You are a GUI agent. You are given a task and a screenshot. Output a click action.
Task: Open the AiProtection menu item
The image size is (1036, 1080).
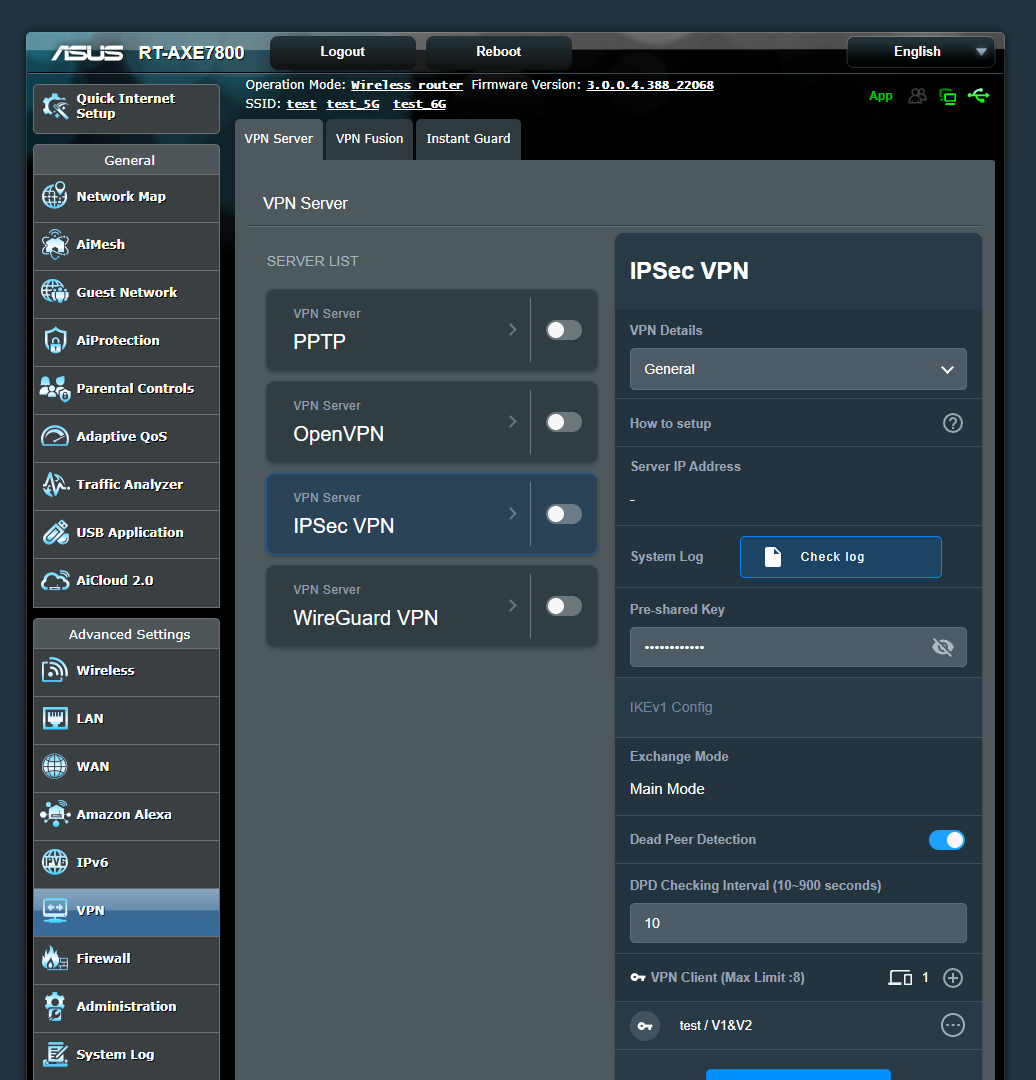[127, 341]
